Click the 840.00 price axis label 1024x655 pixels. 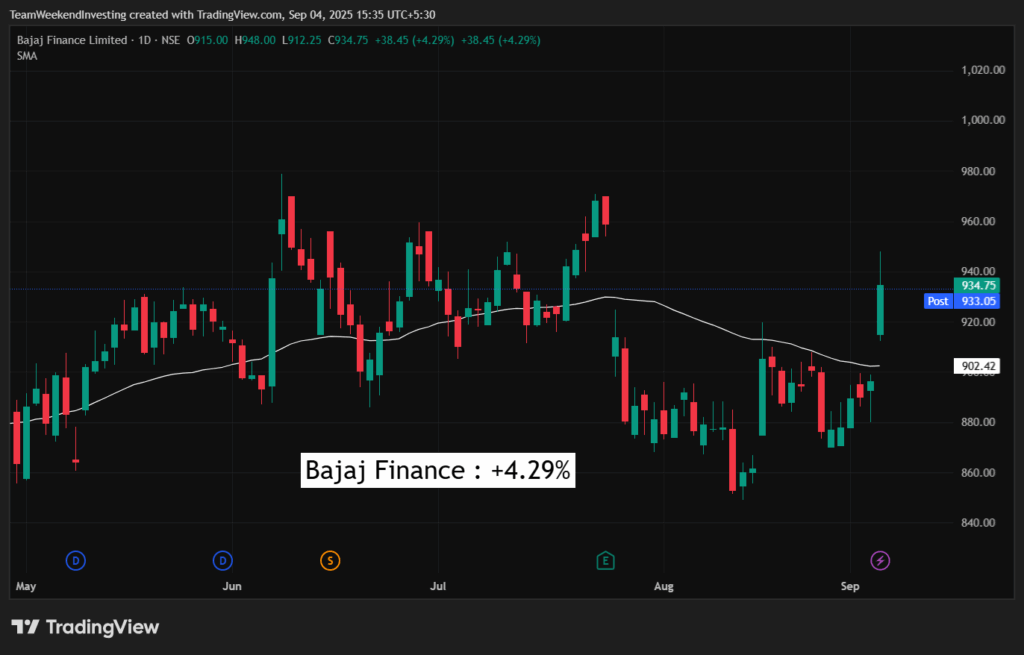pos(978,522)
